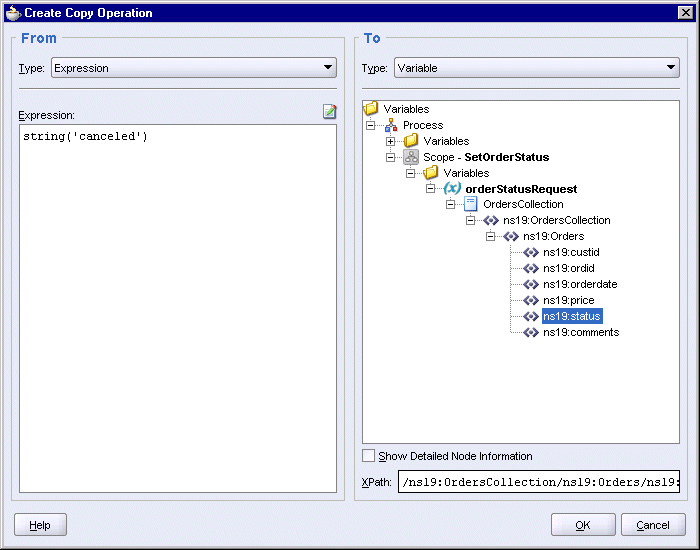
Task: Select the ns19:Orders tree label
Action: [554, 236]
